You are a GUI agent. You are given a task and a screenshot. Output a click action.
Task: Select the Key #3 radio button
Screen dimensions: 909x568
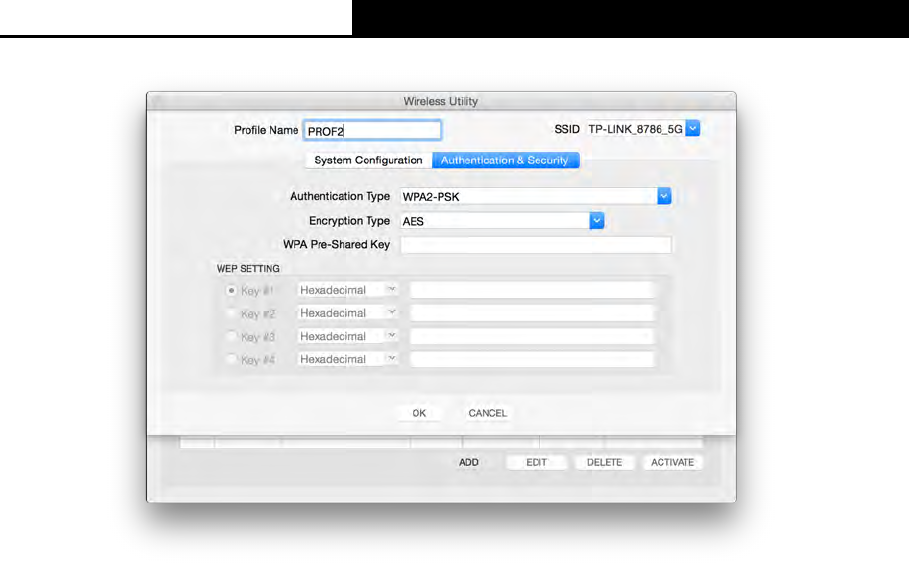231,336
